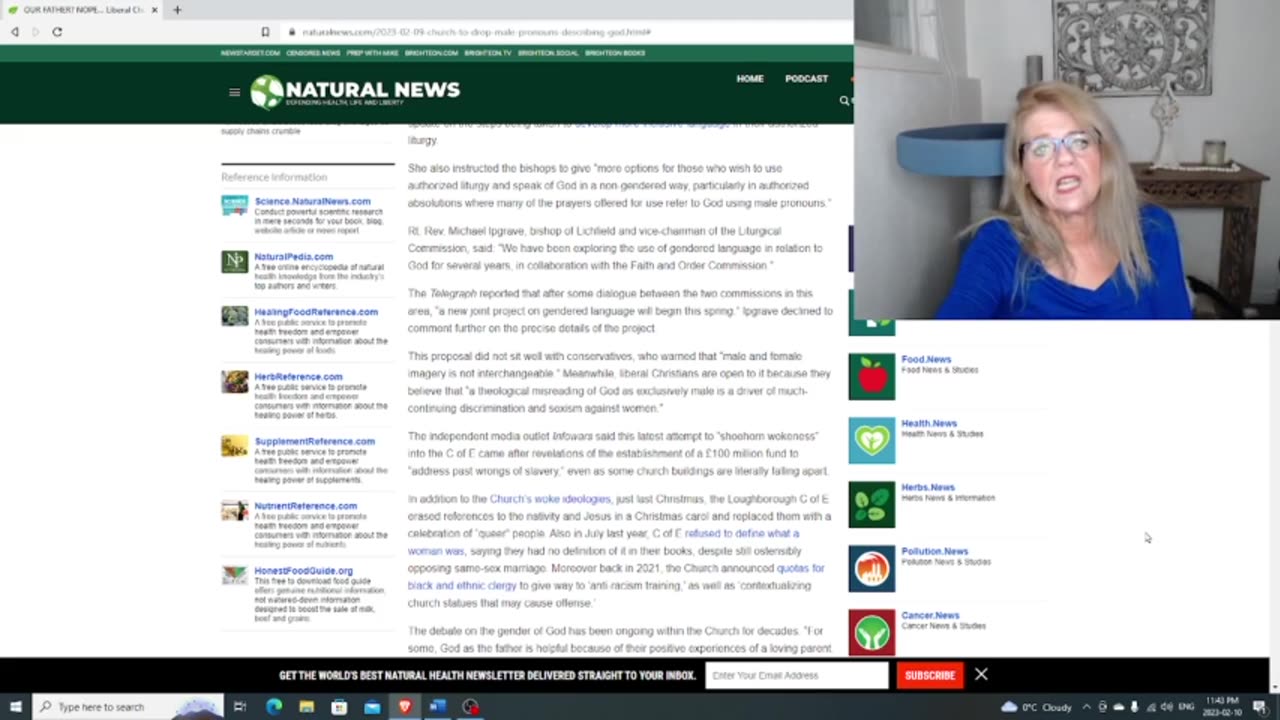The height and width of the screenshot is (720, 1280).
Task: Open the Mail app on the taskbar
Action: pyautogui.click(x=372, y=707)
